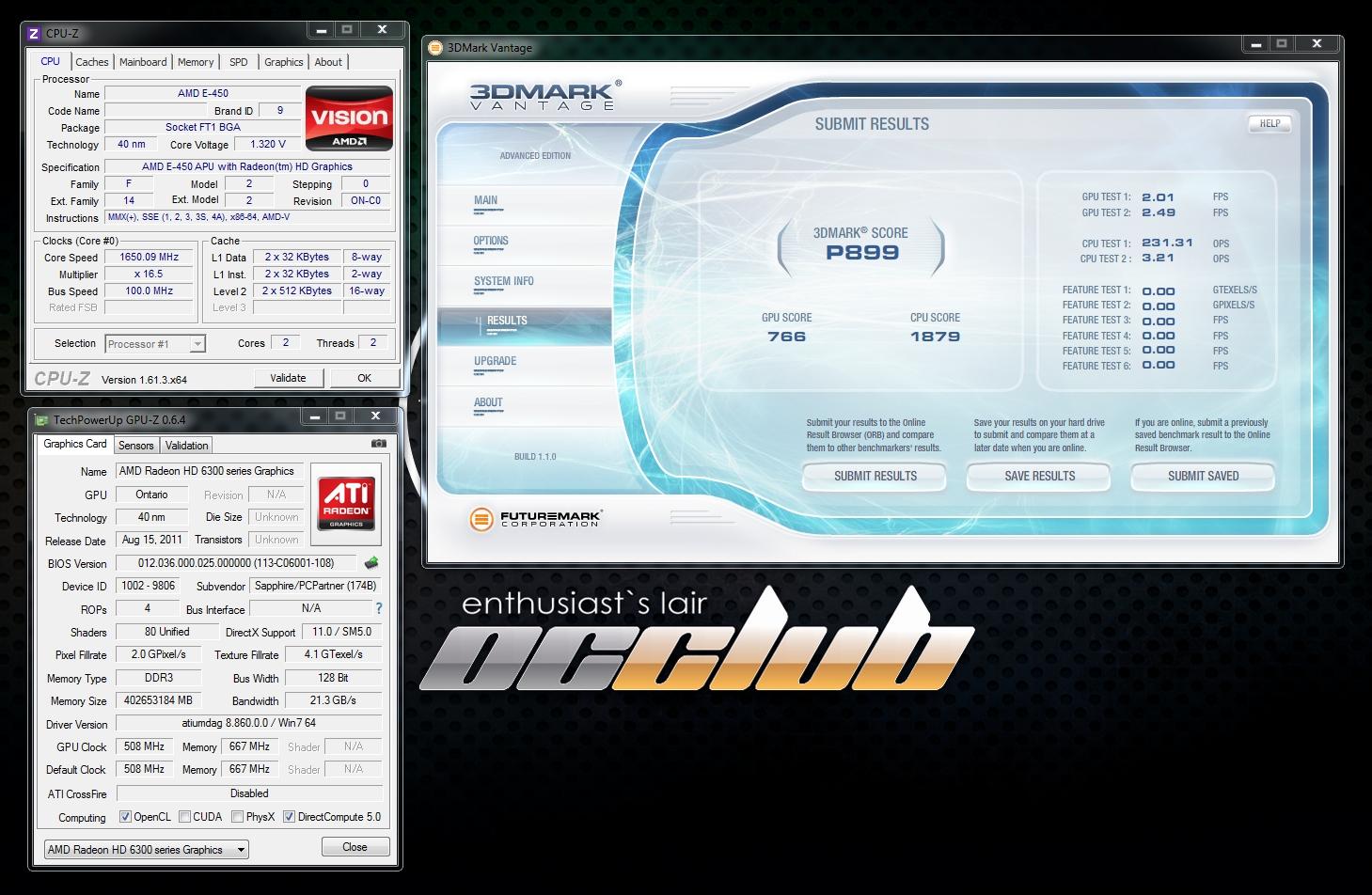This screenshot has height=895, width=1372.
Task: Click the Memory Size field 402653184 MB
Action: click(157, 700)
